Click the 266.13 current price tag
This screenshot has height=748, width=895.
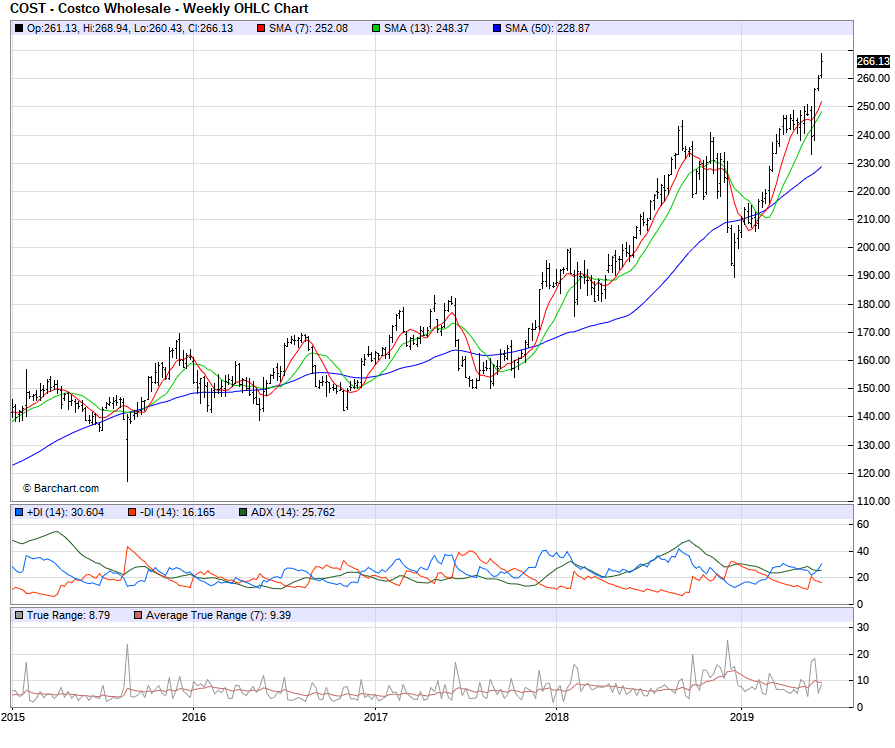tap(872, 61)
